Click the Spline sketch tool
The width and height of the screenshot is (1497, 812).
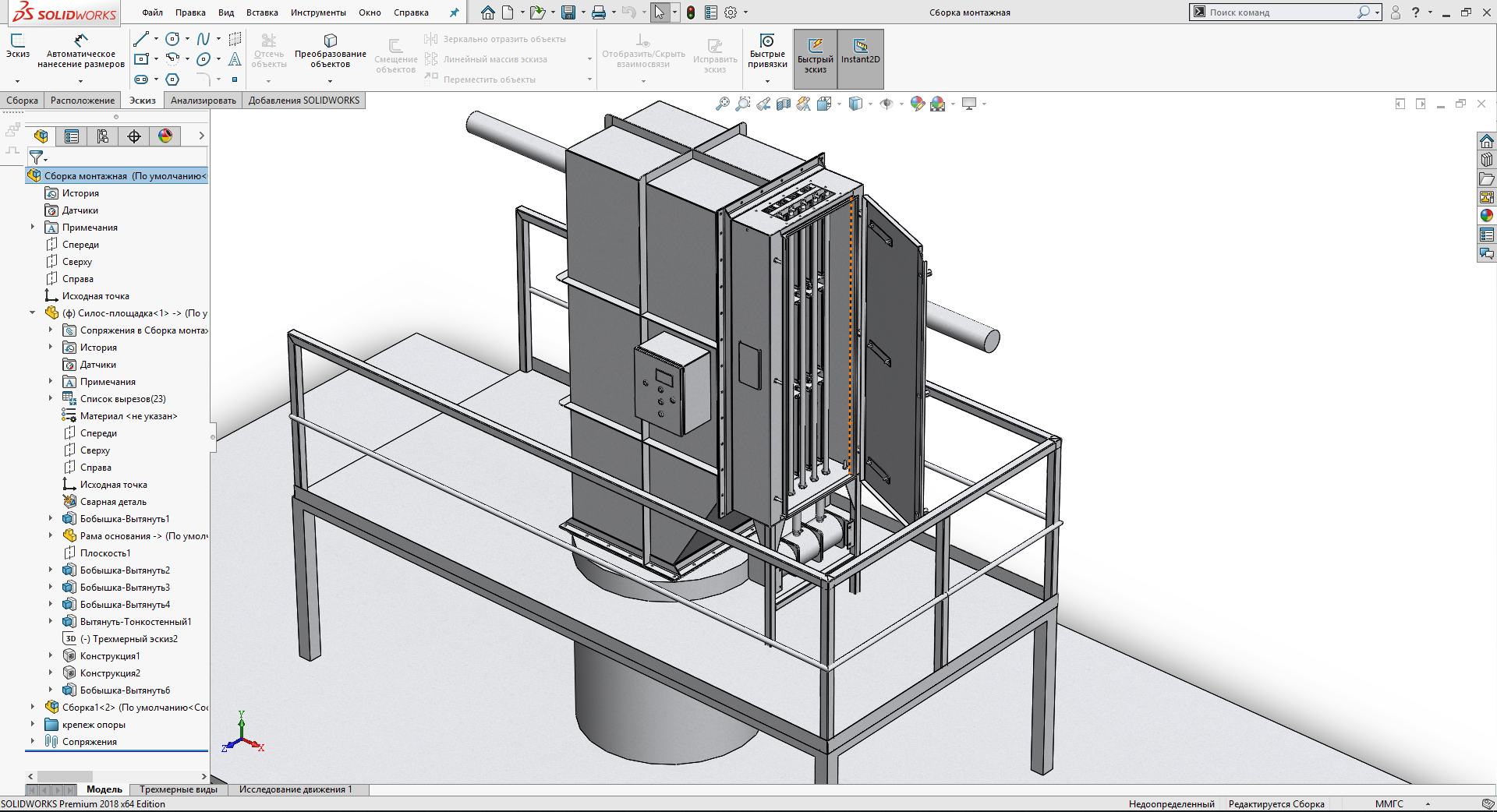[x=203, y=39]
